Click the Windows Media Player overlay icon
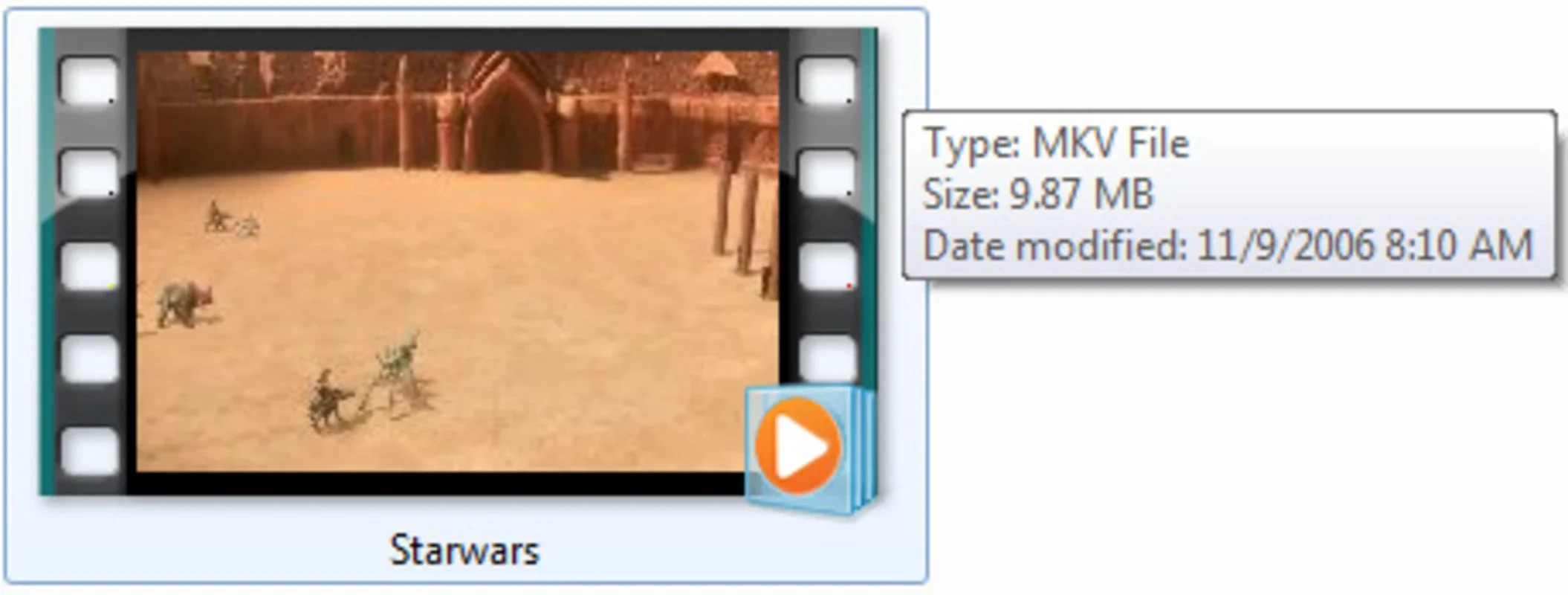This screenshot has width=1568, height=595. point(811,451)
